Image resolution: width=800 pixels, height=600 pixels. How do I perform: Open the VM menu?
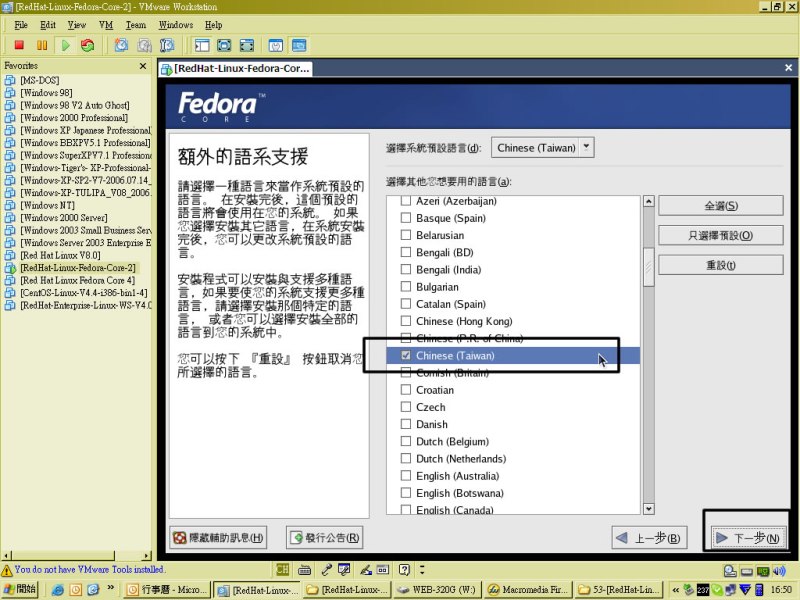tap(106, 25)
